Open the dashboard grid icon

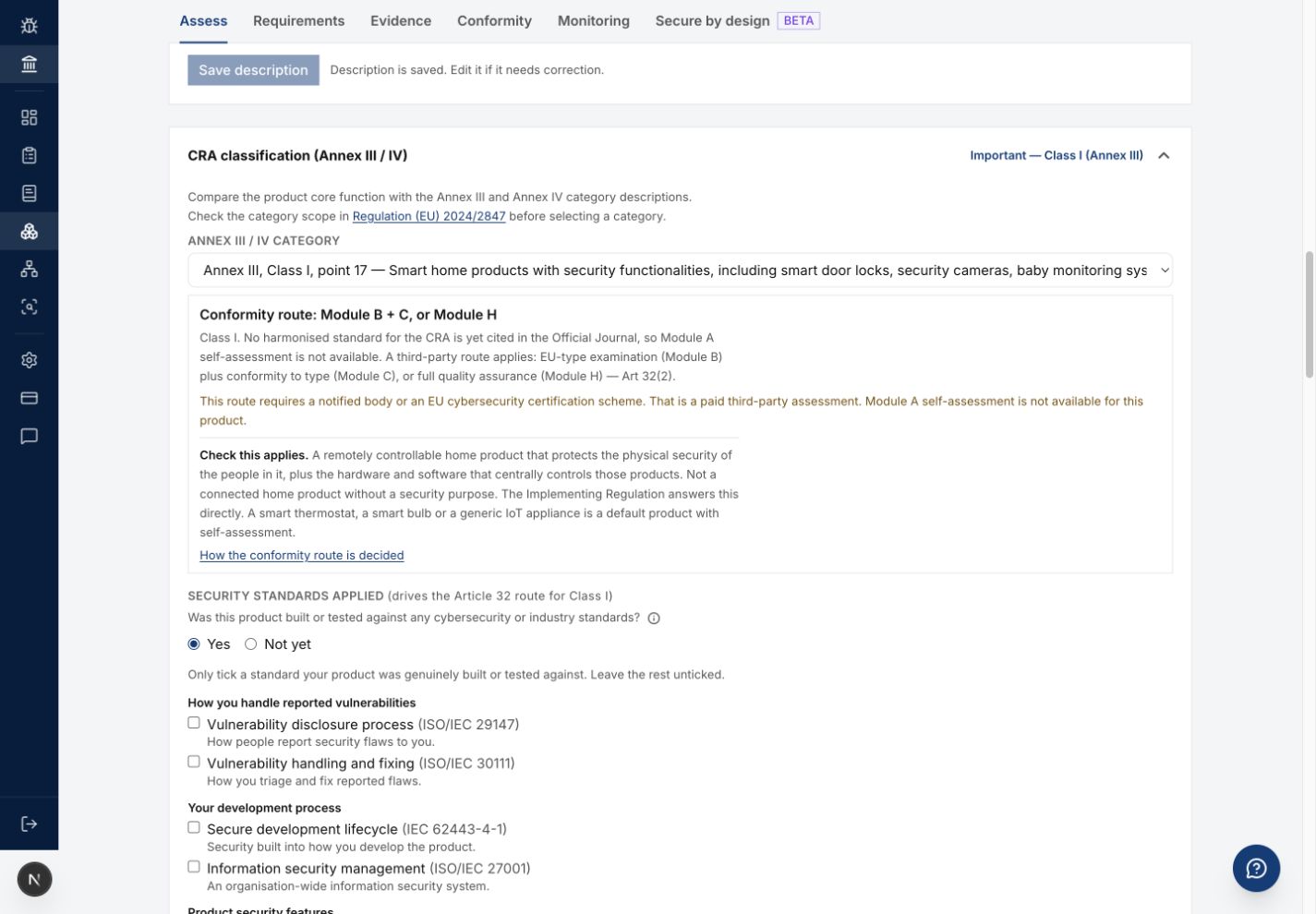click(x=29, y=117)
